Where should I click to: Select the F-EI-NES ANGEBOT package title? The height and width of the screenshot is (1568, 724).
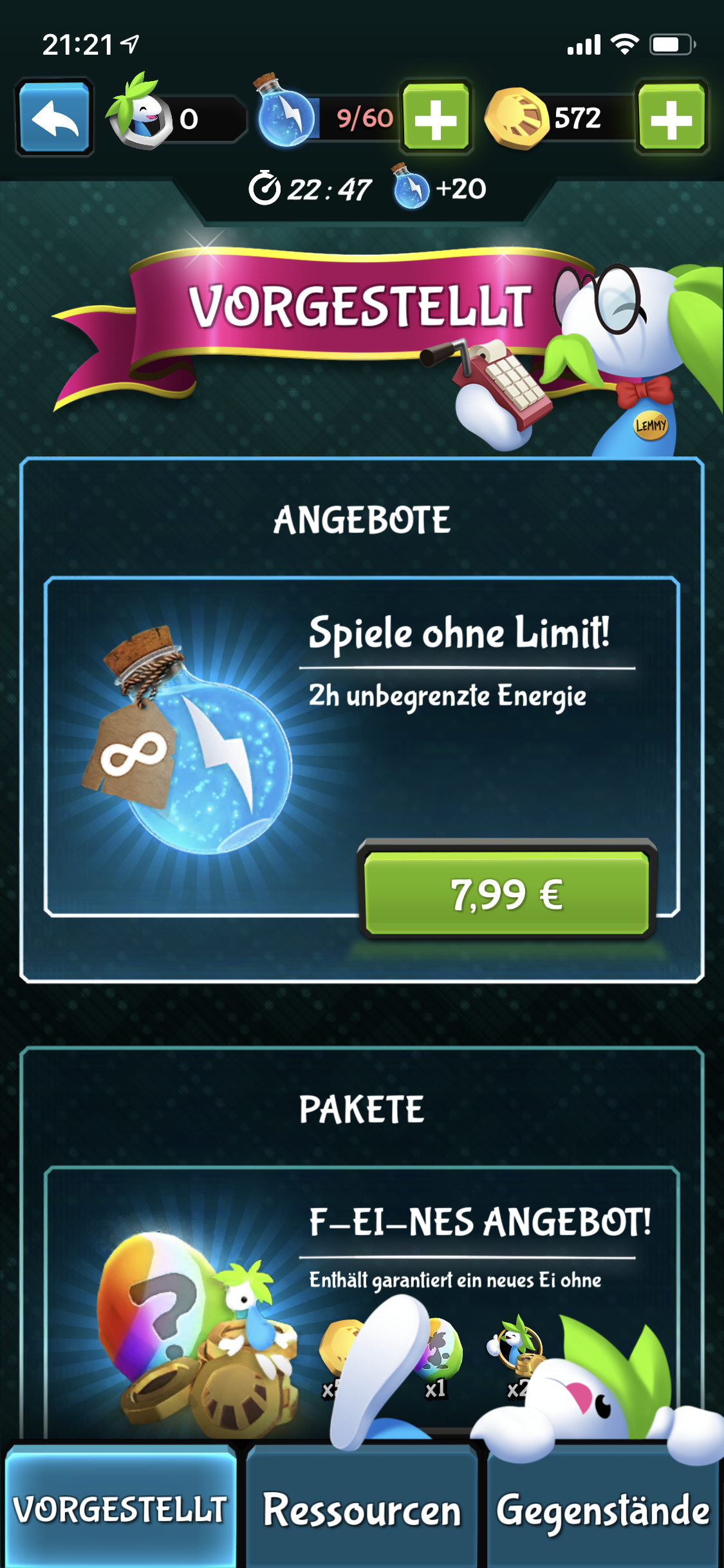tap(480, 1222)
